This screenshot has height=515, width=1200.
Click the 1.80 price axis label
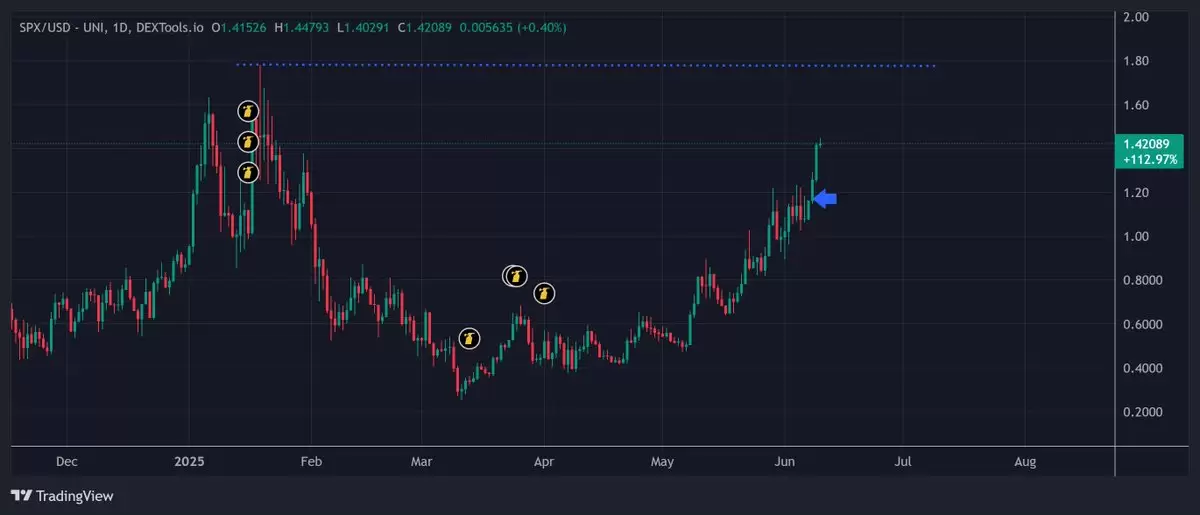(x=1138, y=61)
